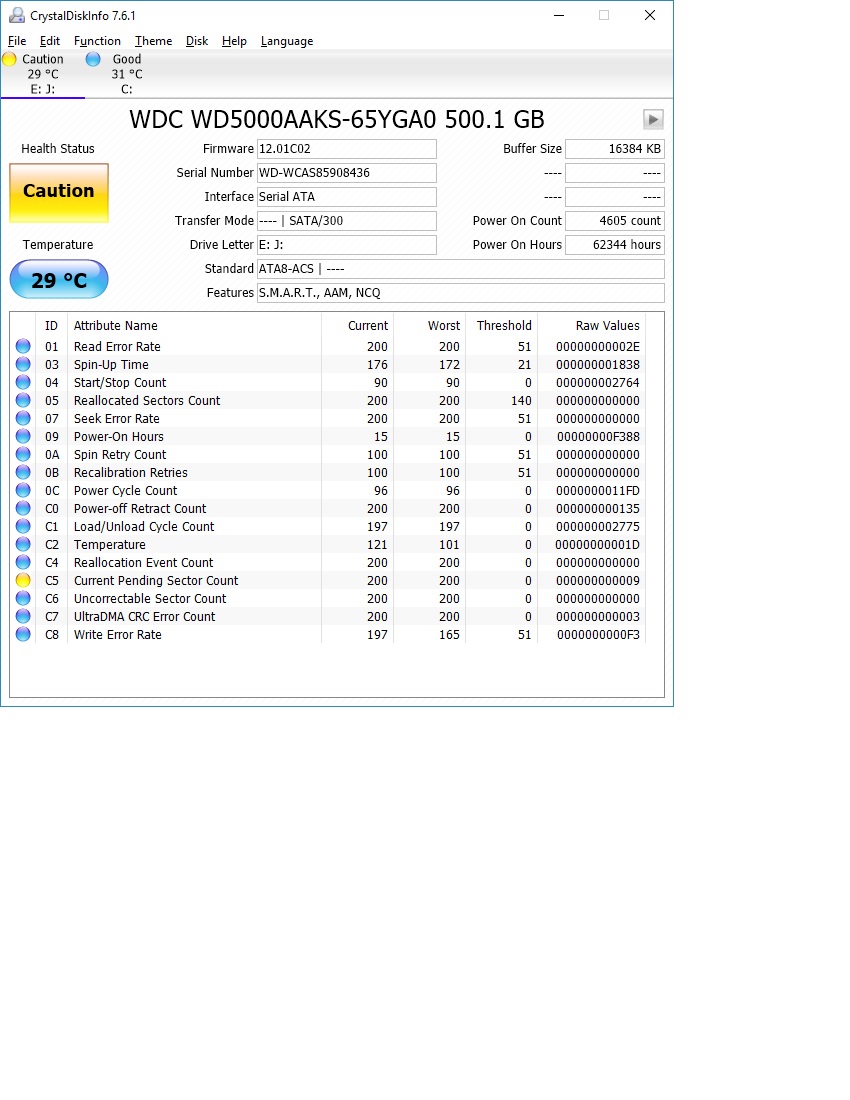Click raw value 00000000F388 for Power-On Hours
Screen dimensions: 850x1100
click(x=598, y=436)
